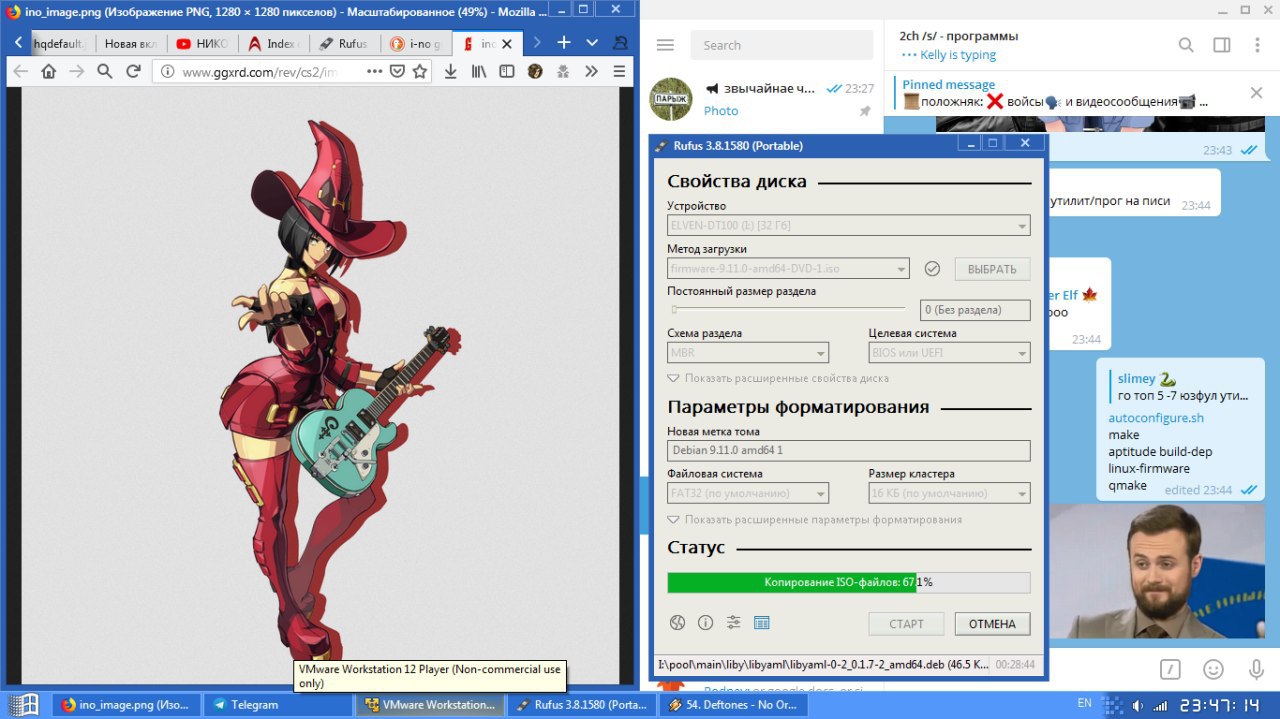Show site information icon in address bar
1280x719 pixels.
tap(167, 72)
